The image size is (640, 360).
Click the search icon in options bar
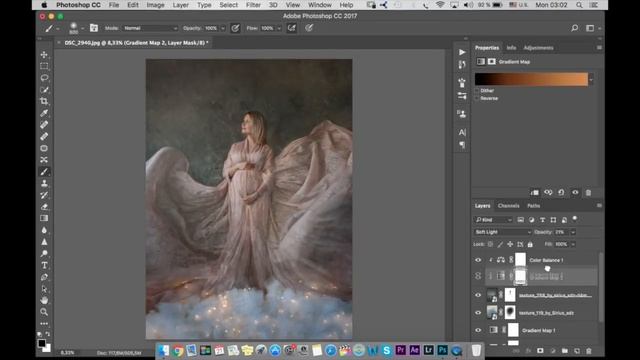tap(574, 28)
